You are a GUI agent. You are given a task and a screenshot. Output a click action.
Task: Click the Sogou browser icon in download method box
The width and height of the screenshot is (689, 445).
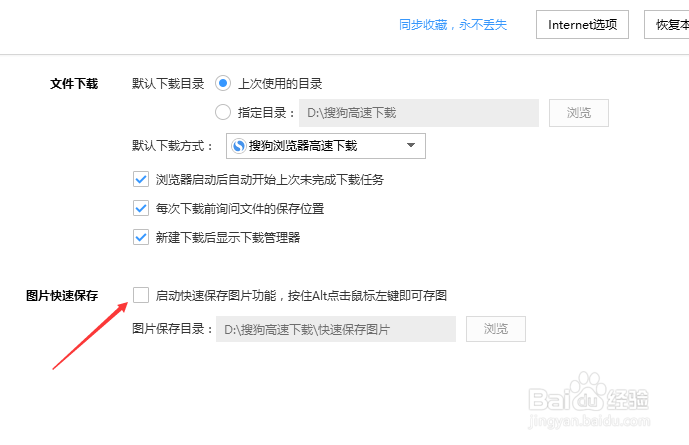(x=239, y=146)
